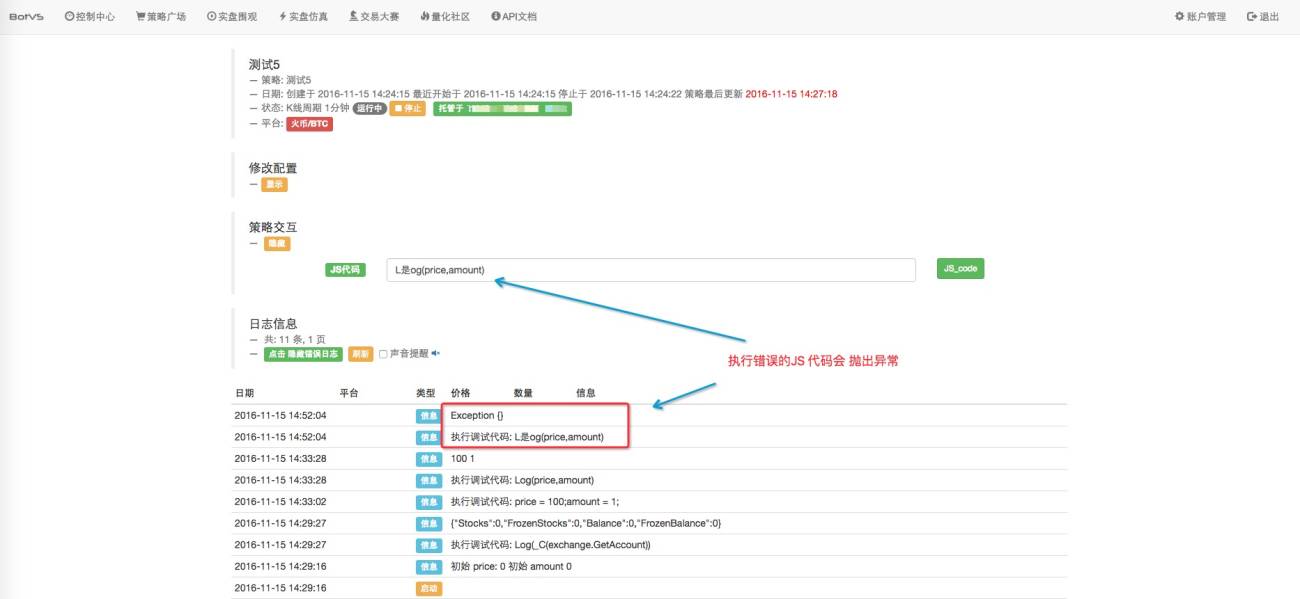Open the API文档 documentation link
Image resolution: width=1300 pixels, height=599 pixels.
tap(514, 17)
